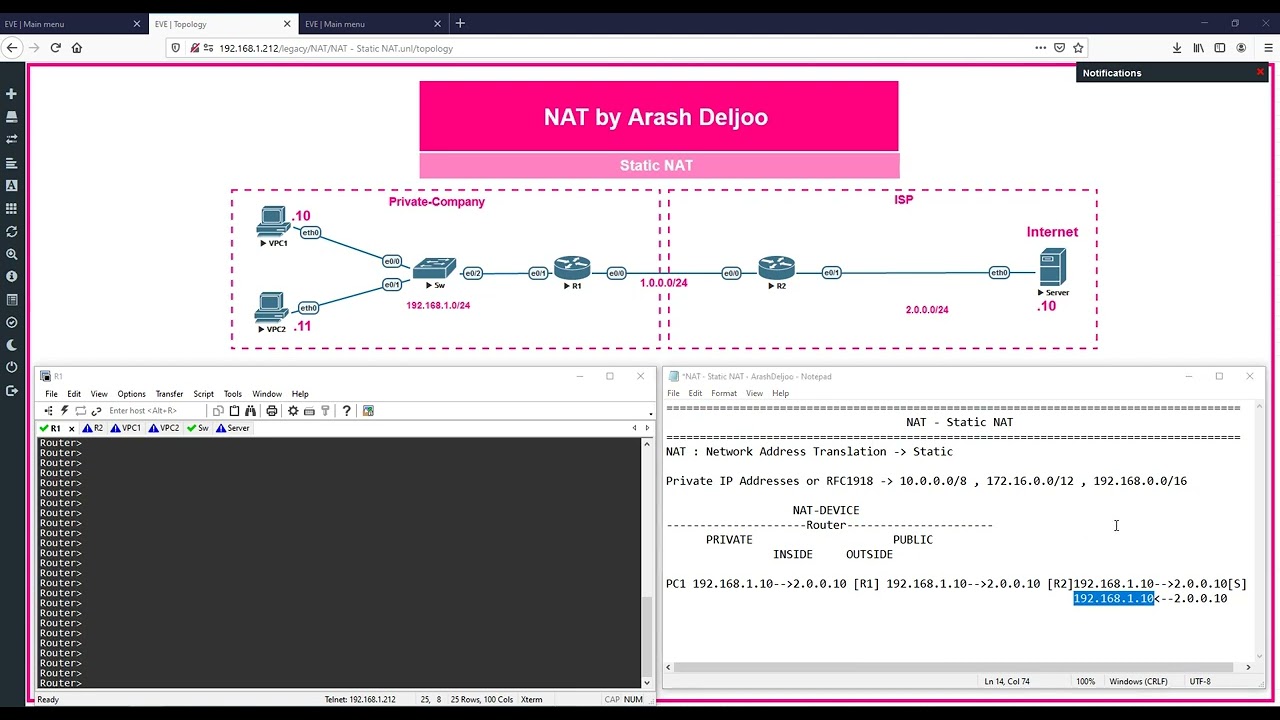Click the grid More actions icon in sidebar
This screenshot has width=1280, height=720.
pos(11,209)
